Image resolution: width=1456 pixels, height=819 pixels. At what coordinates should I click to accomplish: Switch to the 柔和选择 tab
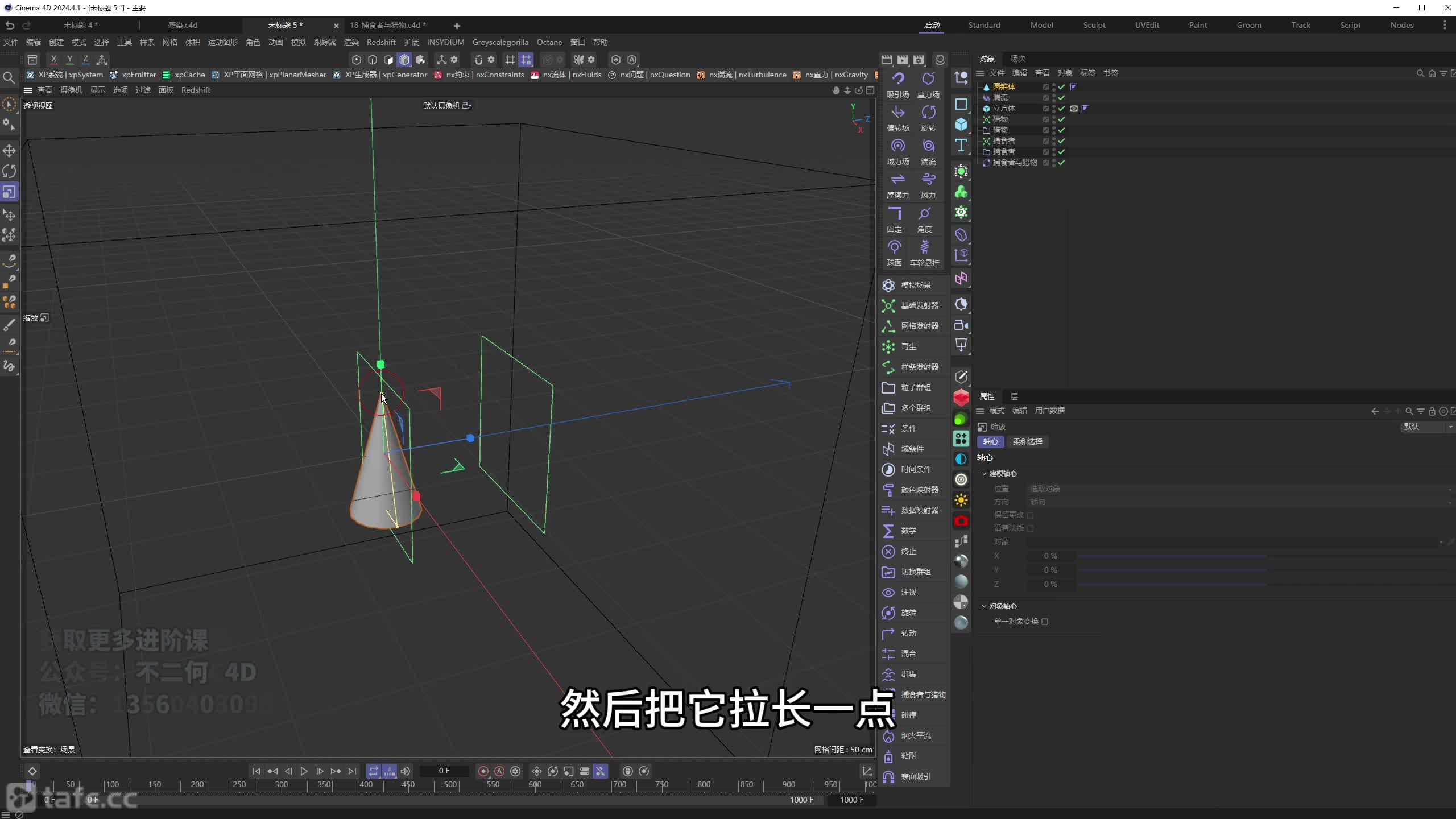(1027, 441)
